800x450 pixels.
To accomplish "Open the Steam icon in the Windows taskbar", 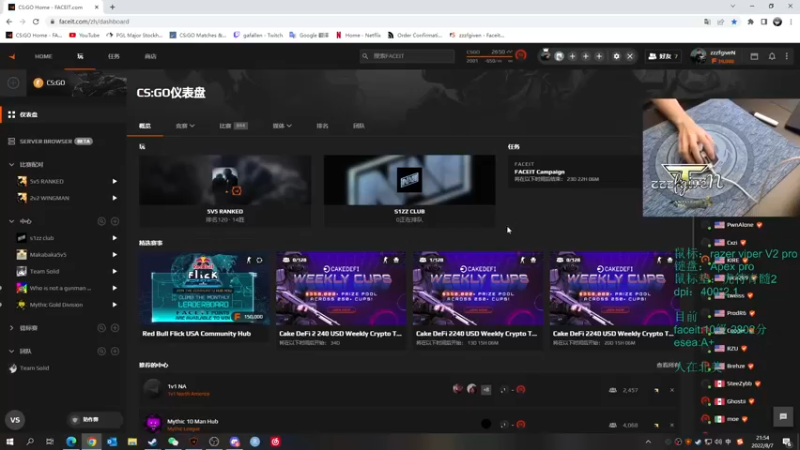I will coord(153,442).
